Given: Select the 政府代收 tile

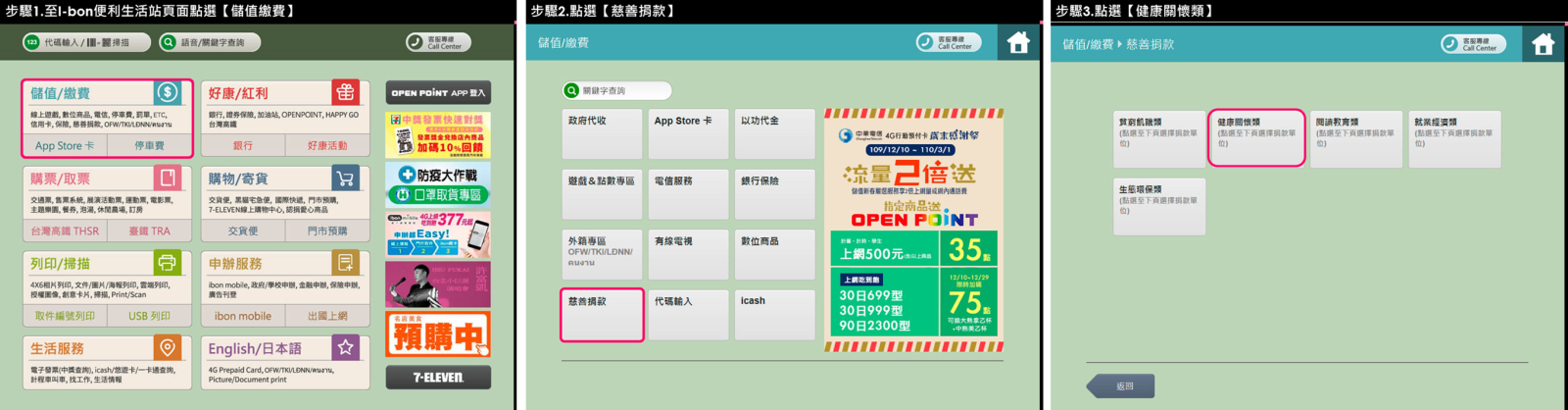Looking at the screenshot, I should [x=602, y=134].
